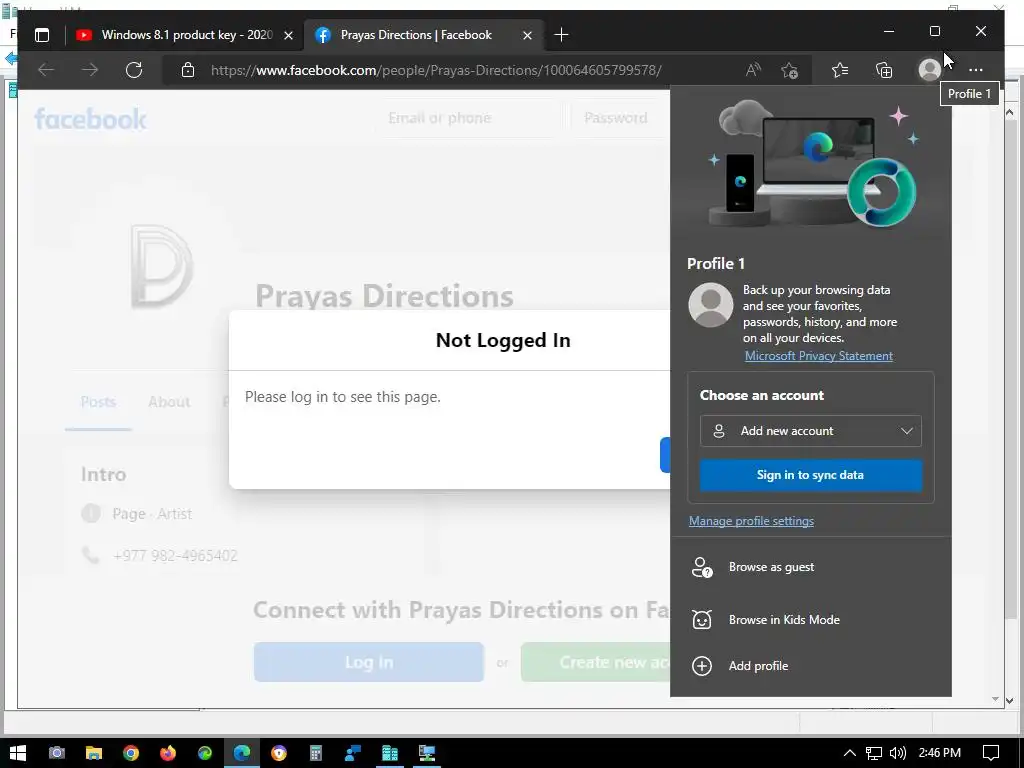Choose Add profile option
The width and height of the screenshot is (1024, 768).
click(810, 666)
